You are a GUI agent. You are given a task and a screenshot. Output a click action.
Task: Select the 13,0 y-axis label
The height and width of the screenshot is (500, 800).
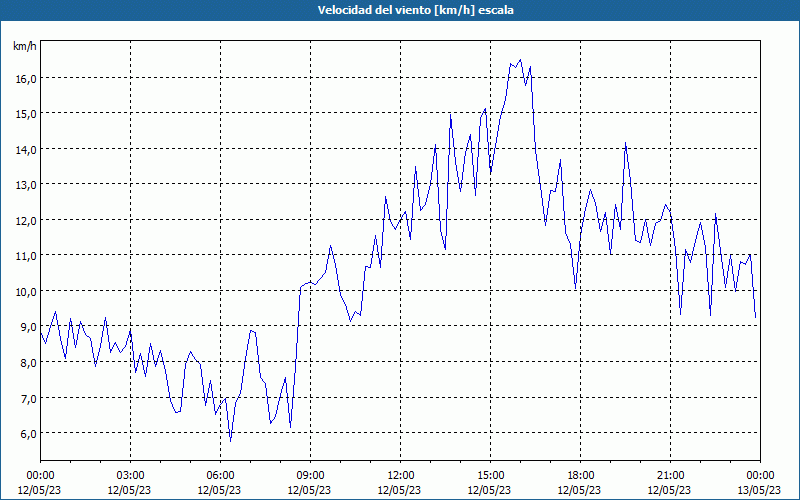(26, 185)
